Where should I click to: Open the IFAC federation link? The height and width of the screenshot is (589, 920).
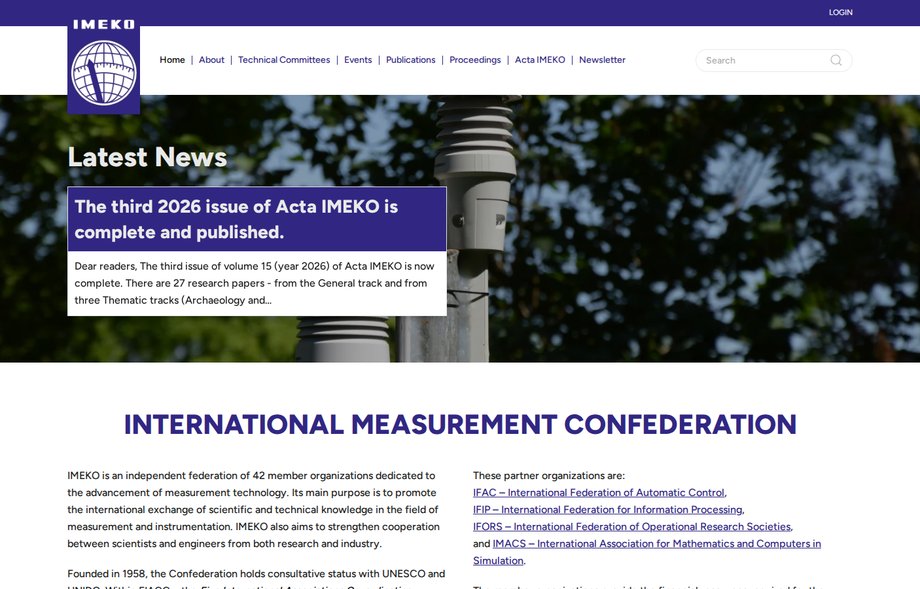598,493
